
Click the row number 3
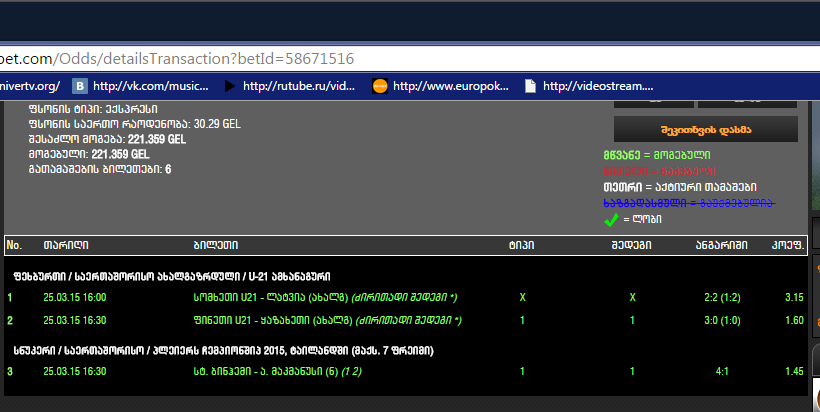(x=10, y=372)
